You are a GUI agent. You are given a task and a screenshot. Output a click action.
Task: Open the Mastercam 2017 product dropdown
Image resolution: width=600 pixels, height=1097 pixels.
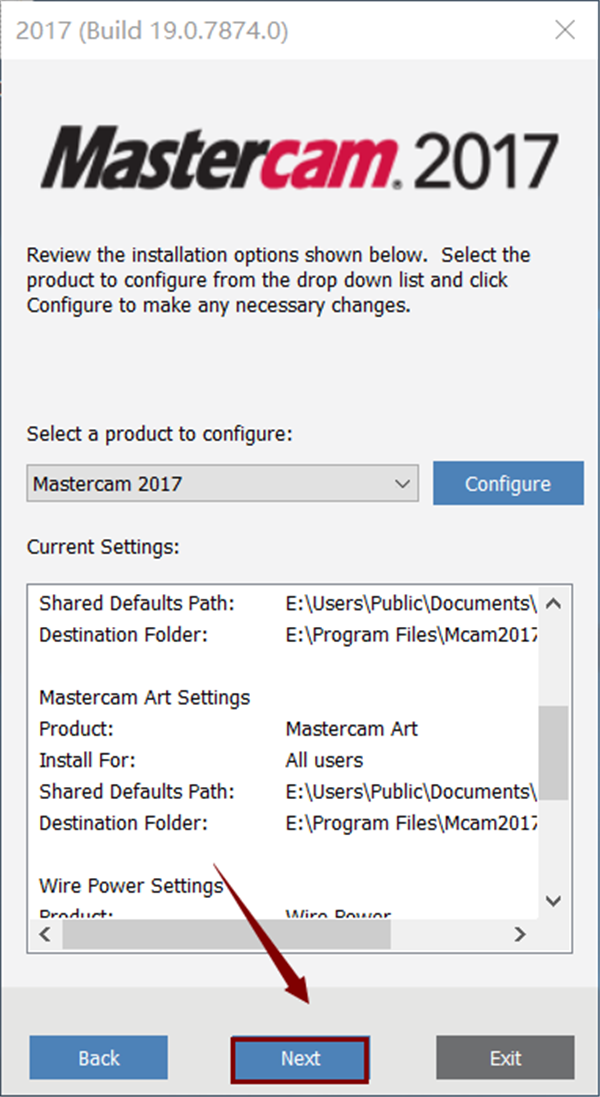pyautogui.click(x=222, y=484)
